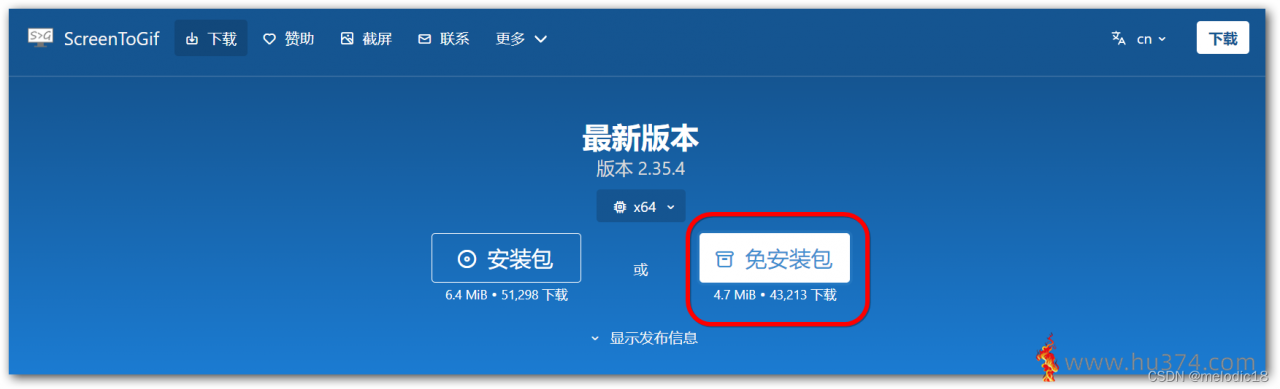
Task: Click the translate language icon
Action: [x=1119, y=38]
